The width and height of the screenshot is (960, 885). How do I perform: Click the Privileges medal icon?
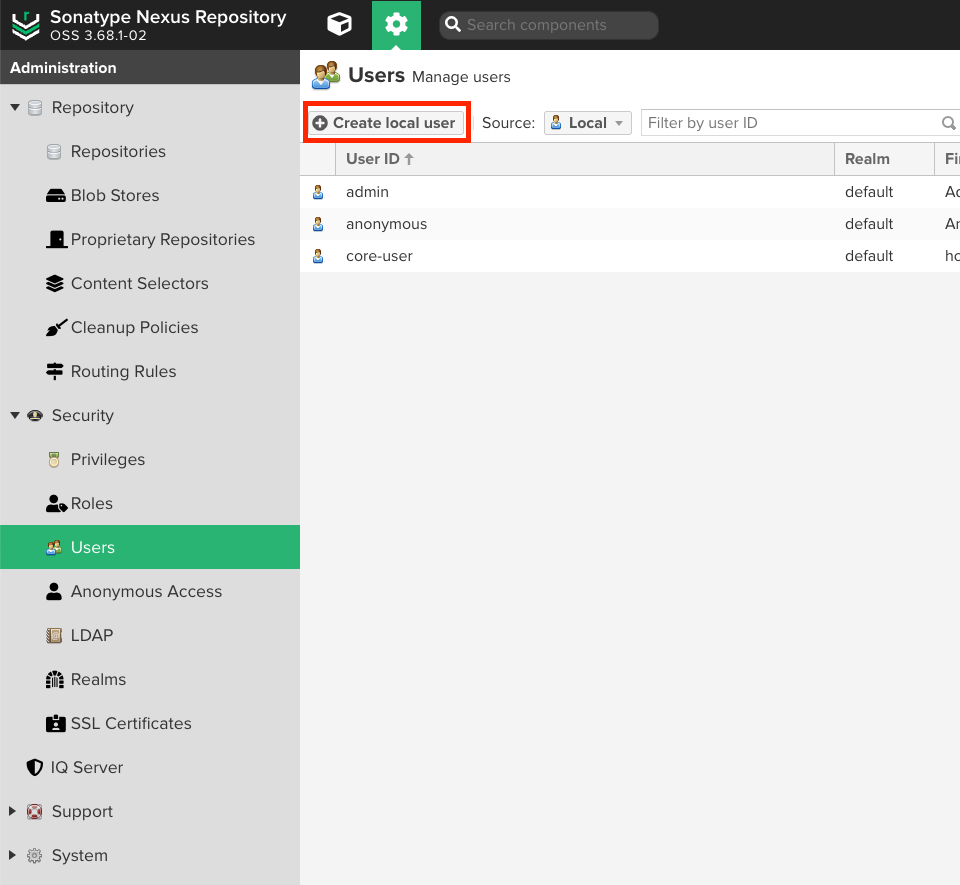point(54,460)
